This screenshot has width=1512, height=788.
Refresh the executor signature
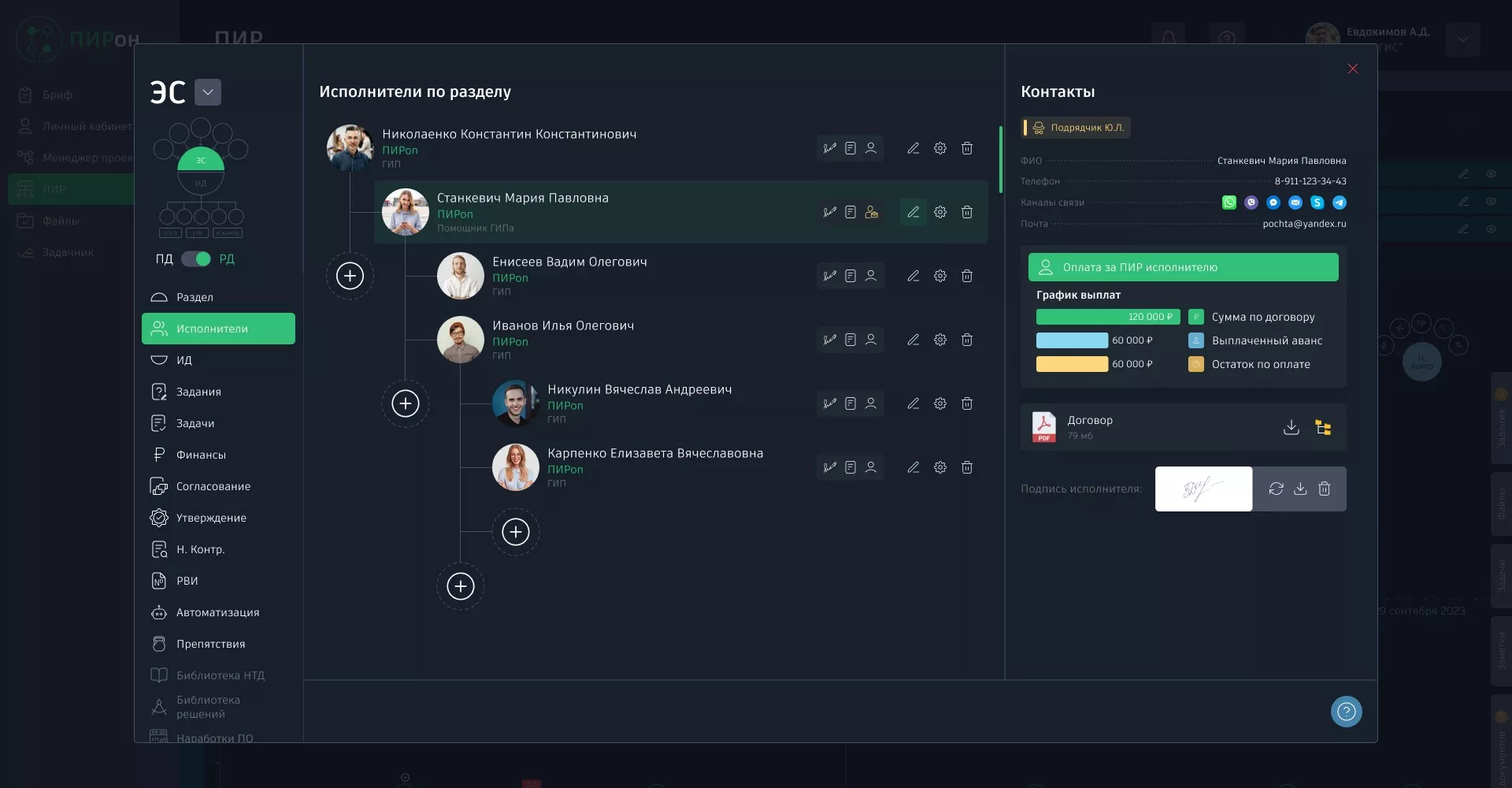pyautogui.click(x=1276, y=489)
